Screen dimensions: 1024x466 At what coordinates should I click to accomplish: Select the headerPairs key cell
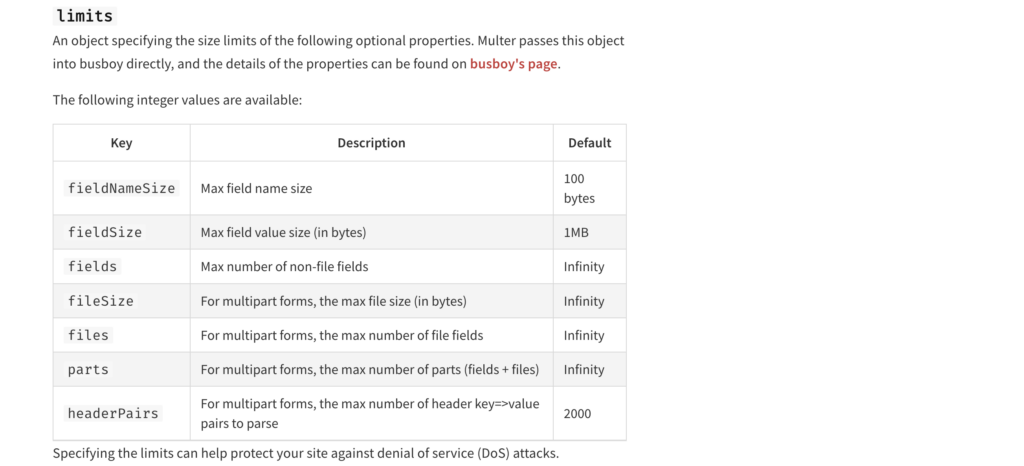point(121,413)
